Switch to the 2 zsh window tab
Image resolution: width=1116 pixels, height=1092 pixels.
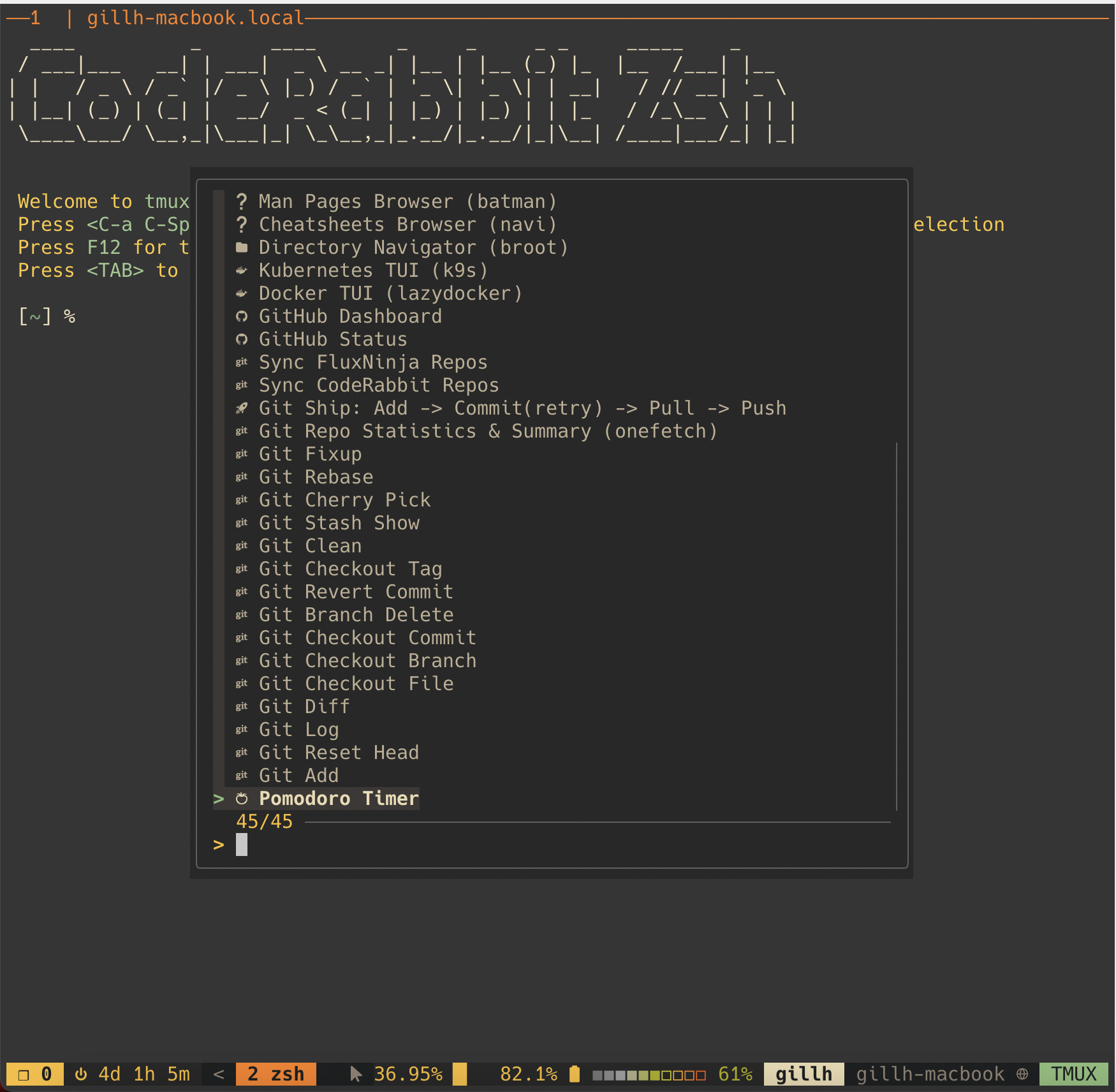(x=275, y=1074)
